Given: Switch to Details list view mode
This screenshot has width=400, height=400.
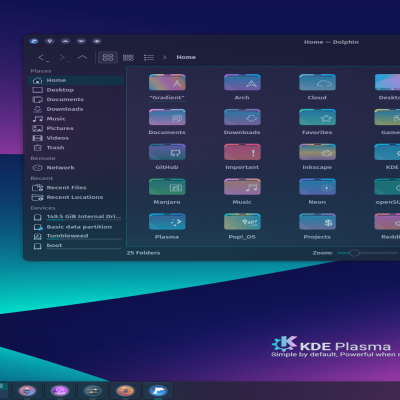Looking at the screenshot, I should [149, 58].
